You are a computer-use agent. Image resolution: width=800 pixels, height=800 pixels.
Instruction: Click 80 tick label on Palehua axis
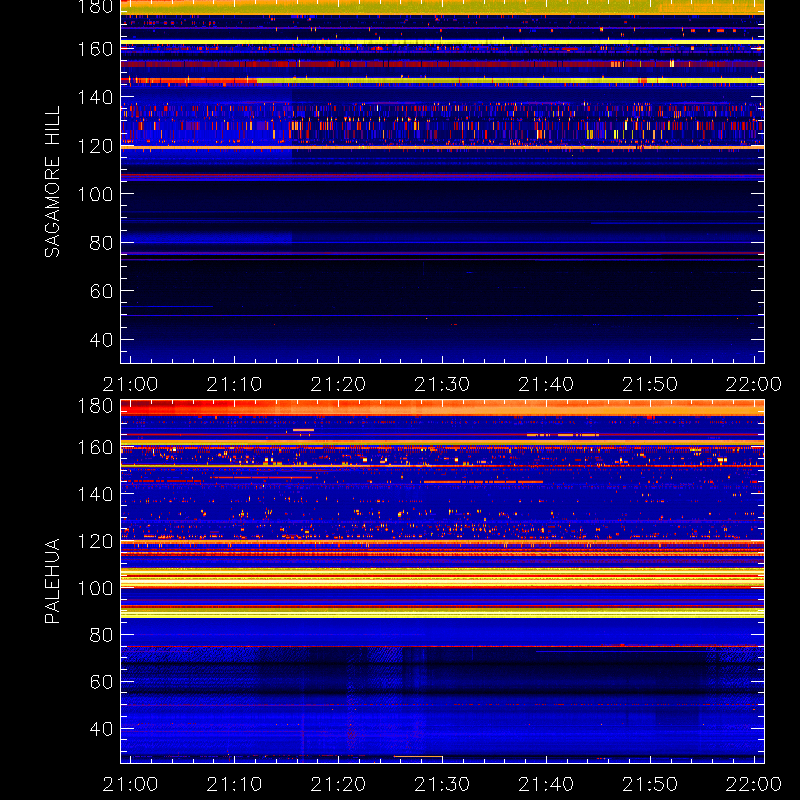click(101, 635)
